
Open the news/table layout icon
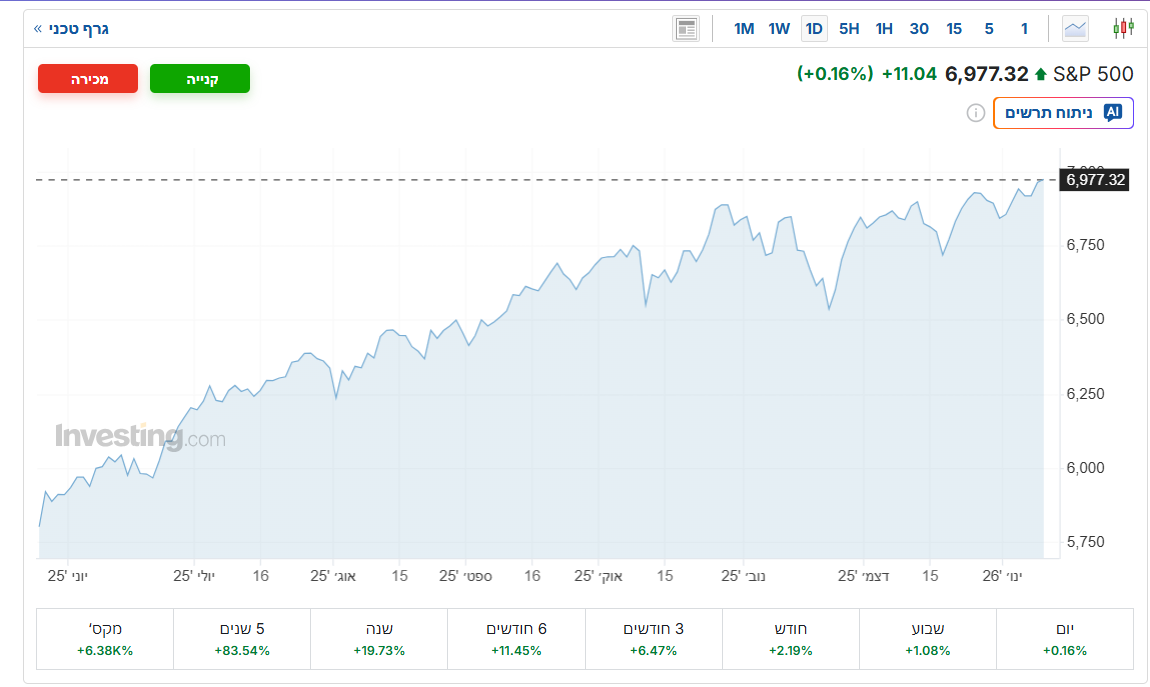(x=686, y=28)
